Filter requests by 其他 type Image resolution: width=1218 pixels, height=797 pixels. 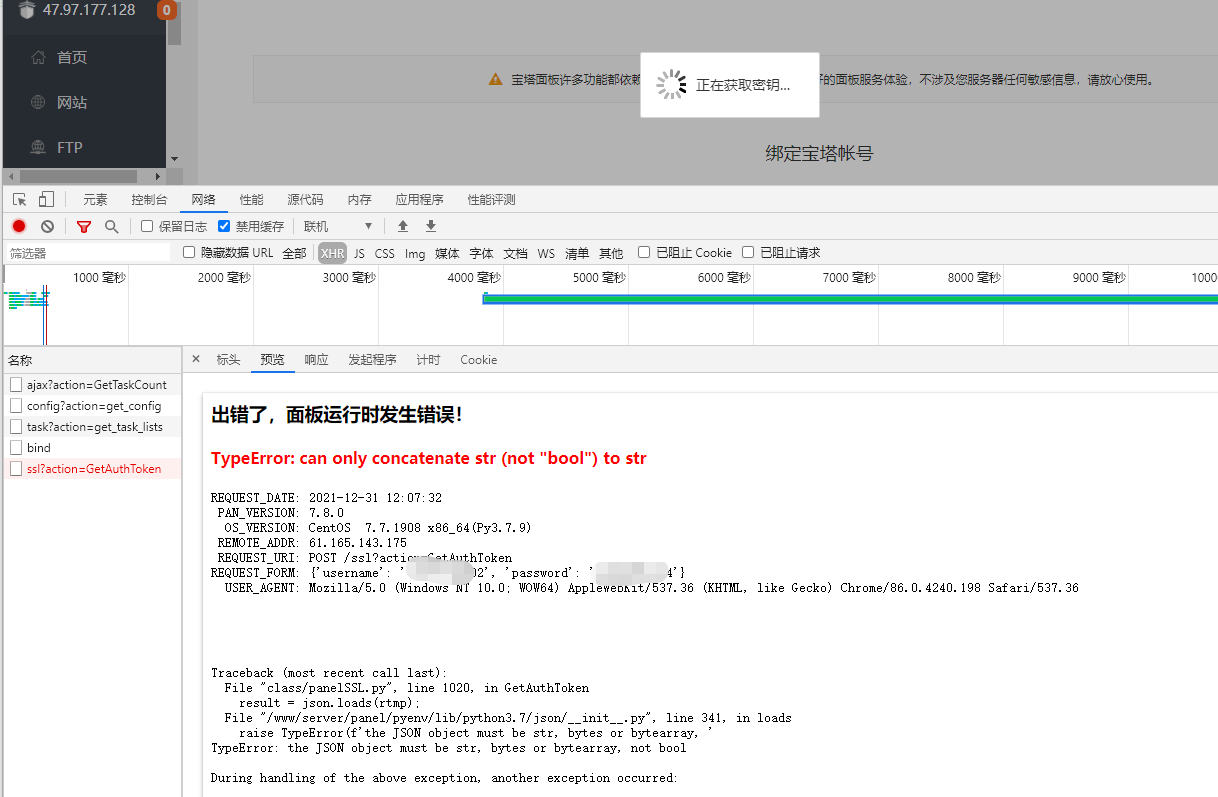coord(611,253)
